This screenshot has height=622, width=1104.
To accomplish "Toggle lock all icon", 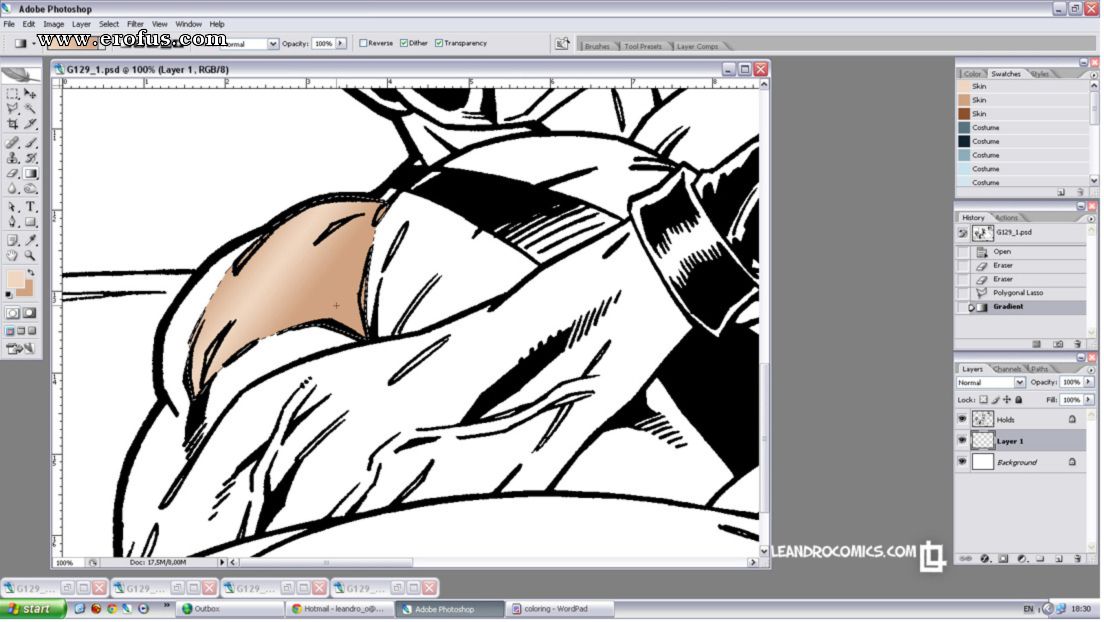I will (x=1019, y=400).
